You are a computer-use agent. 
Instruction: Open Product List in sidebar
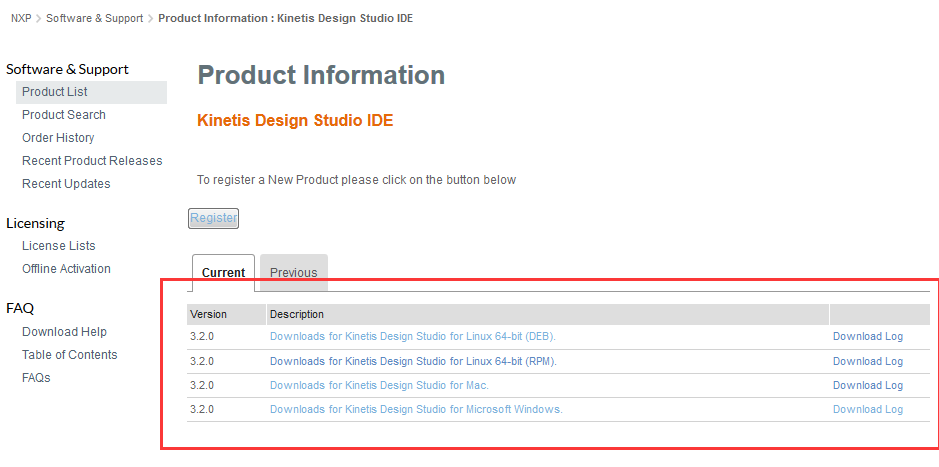(x=55, y=92)
